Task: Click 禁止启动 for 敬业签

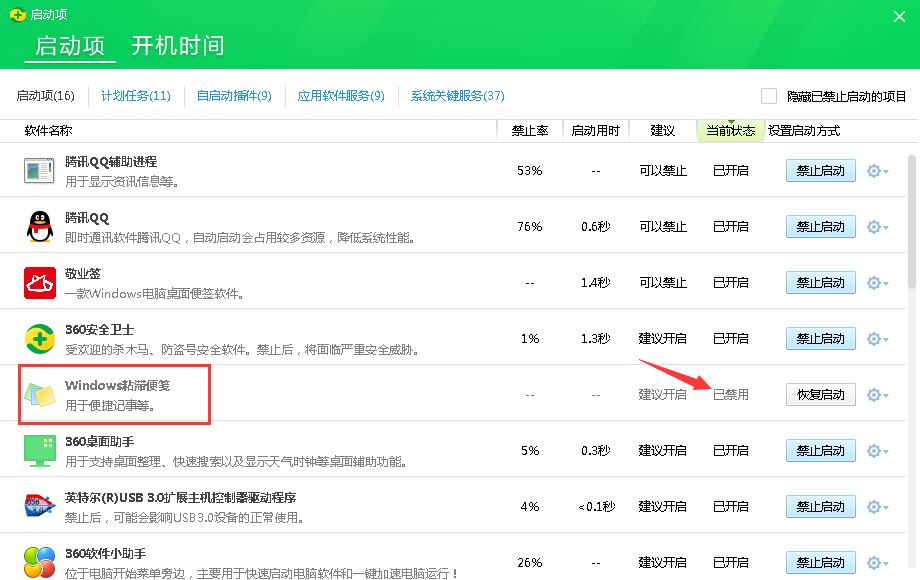Action: tap(820, 283)
